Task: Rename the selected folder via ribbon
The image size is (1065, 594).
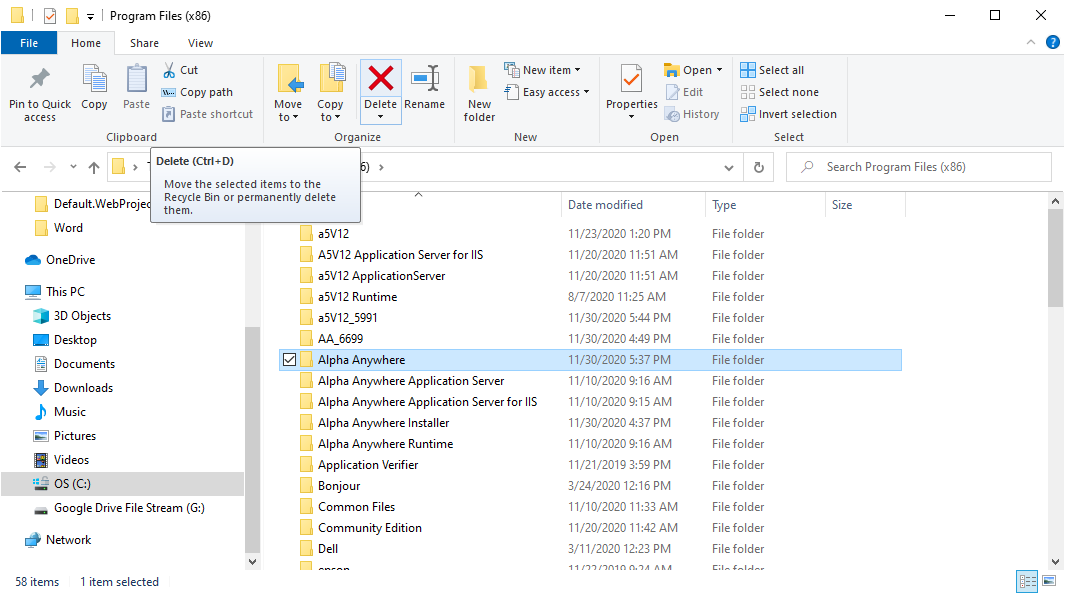Action: [425, 87]
